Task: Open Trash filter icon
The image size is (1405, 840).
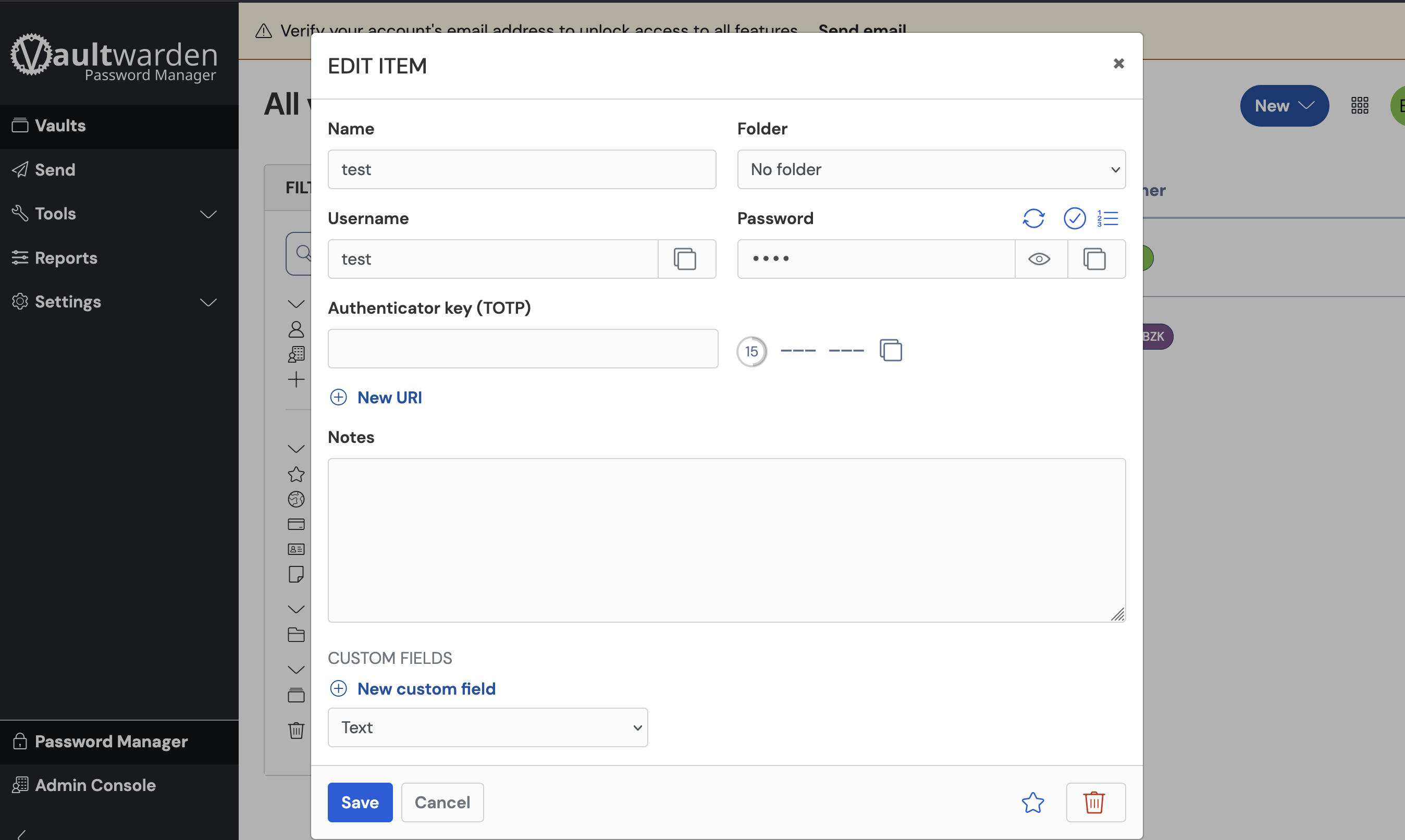Action: [x=296, y=730]
